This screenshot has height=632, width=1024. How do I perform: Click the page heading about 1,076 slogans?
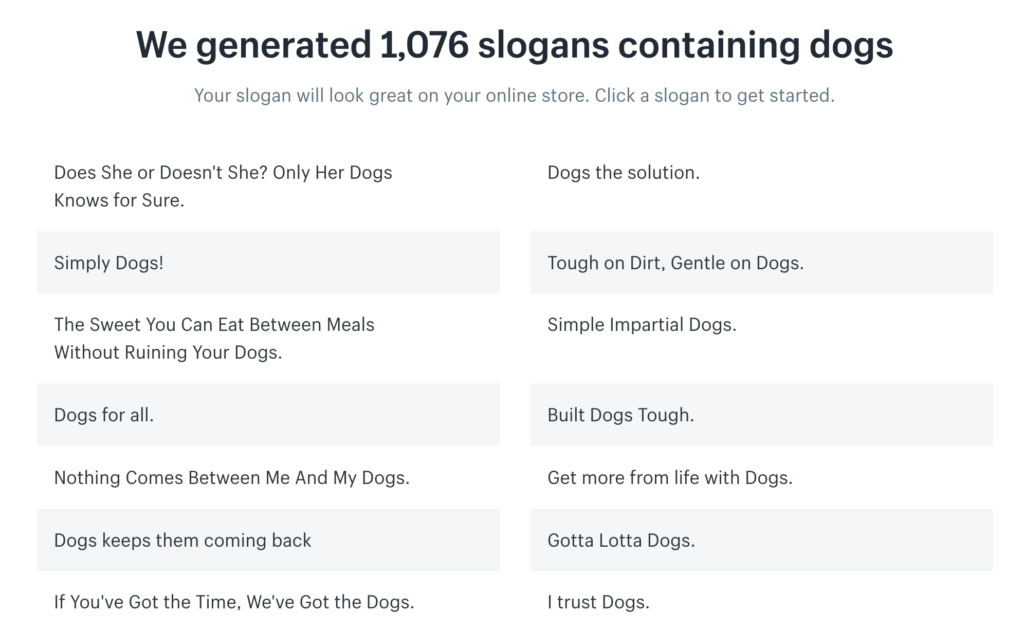pyautogui.click(x=514, y=44)
